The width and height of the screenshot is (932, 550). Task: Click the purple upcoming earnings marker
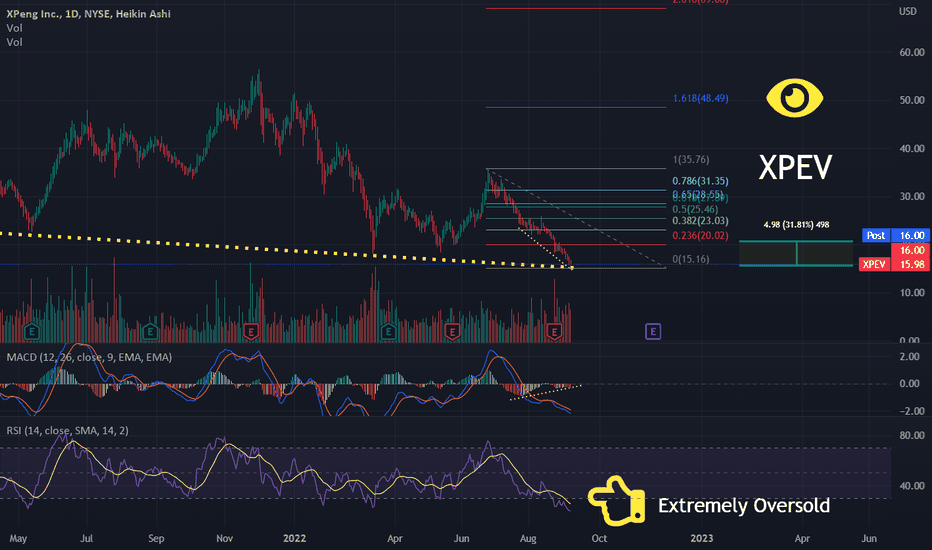click(653, 331)
